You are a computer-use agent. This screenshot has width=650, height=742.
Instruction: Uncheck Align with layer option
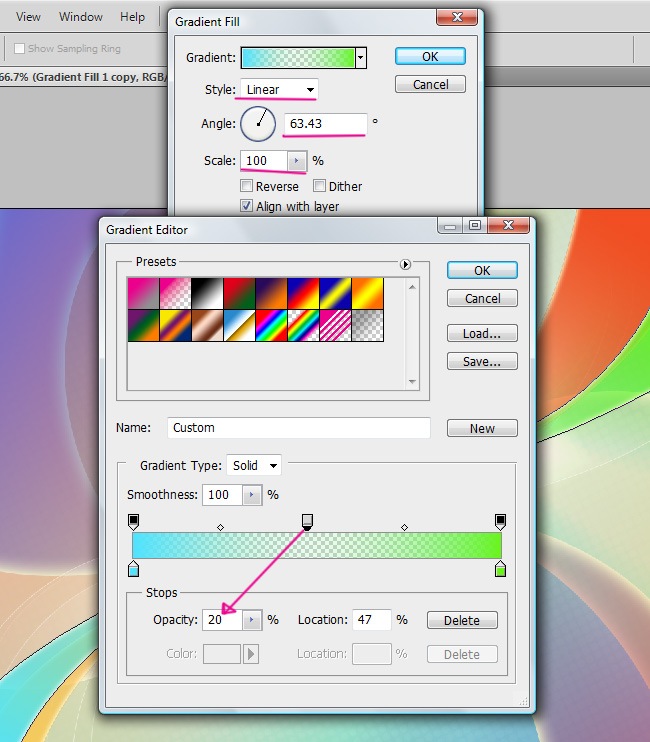tap(247, 206)
